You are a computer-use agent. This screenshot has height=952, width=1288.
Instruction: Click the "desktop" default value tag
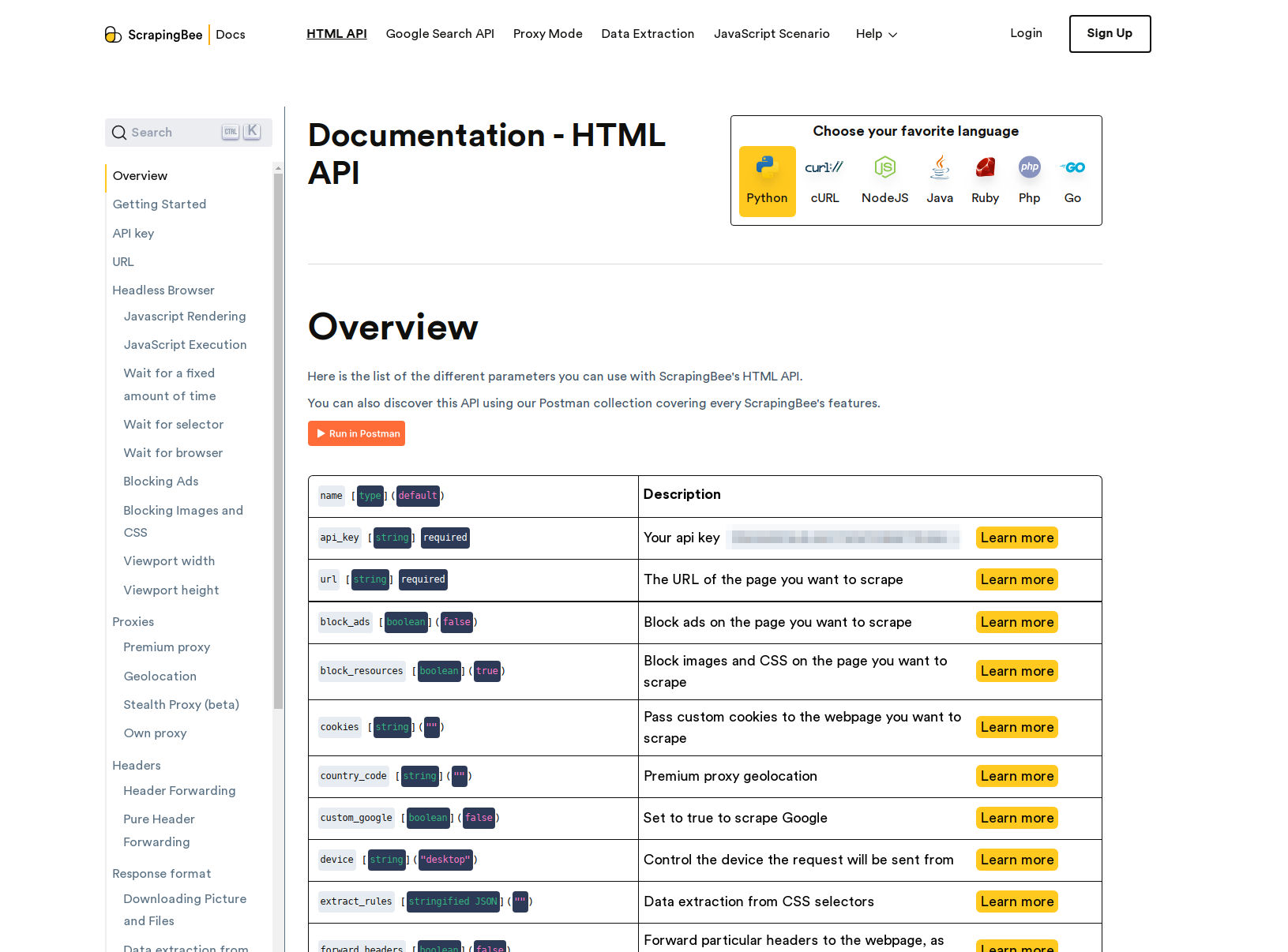(x=445, y=860)
